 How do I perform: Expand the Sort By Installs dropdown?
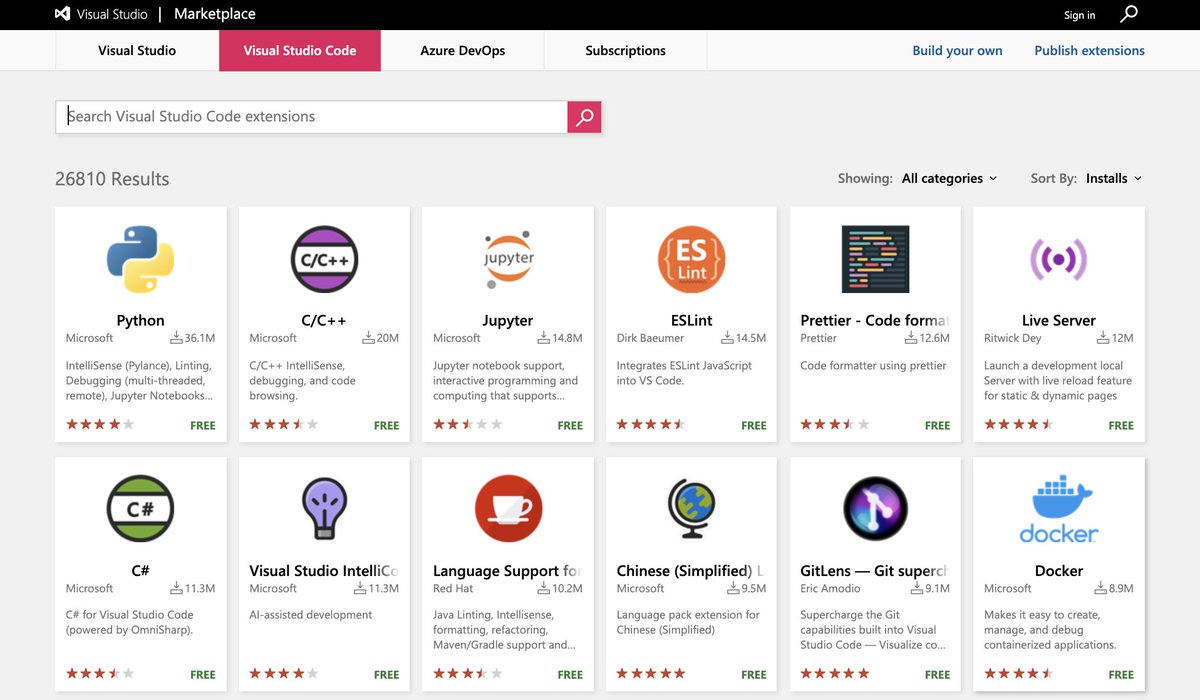click(1113, 179)
